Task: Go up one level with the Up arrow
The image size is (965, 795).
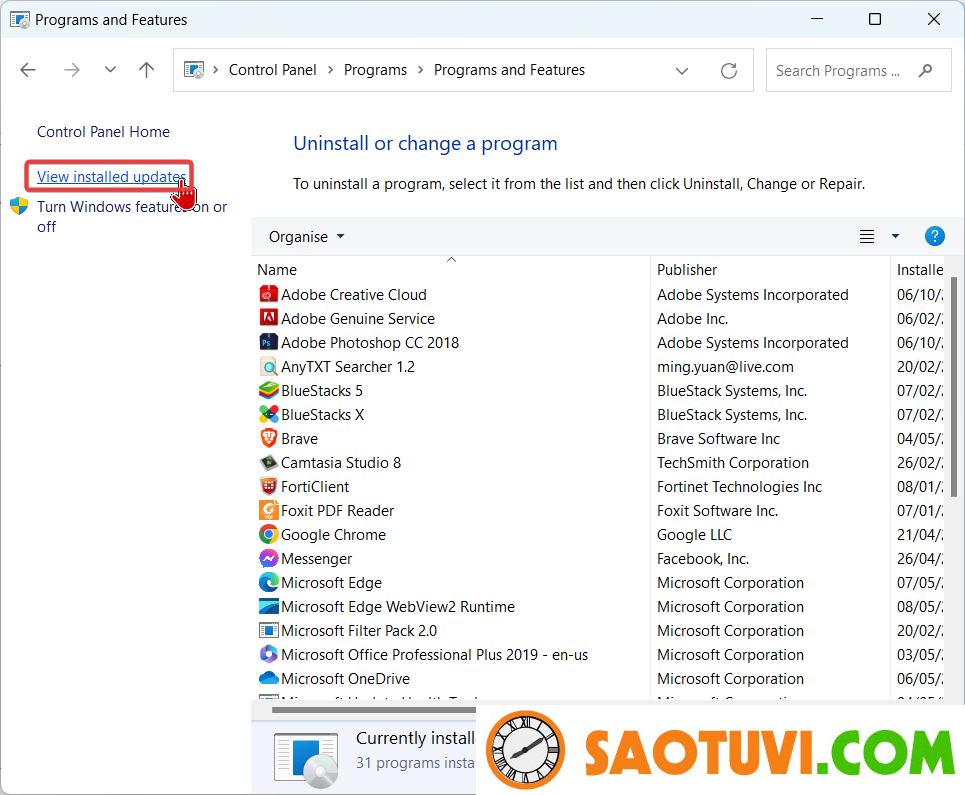Action: 146,70
